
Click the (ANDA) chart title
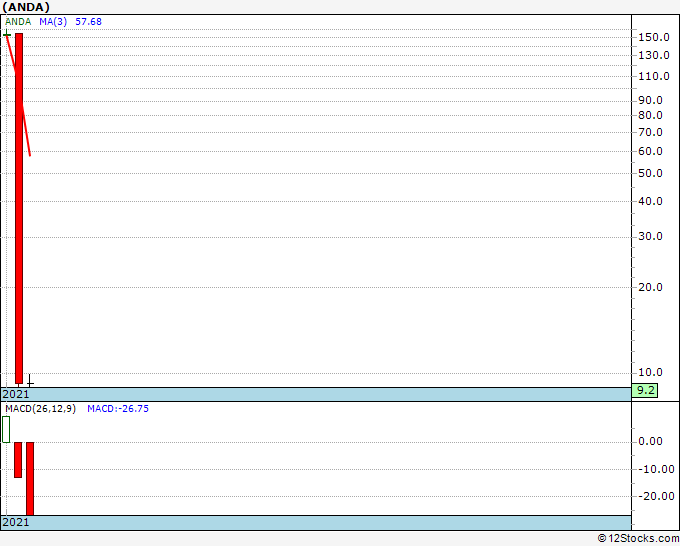pos(26,7)
